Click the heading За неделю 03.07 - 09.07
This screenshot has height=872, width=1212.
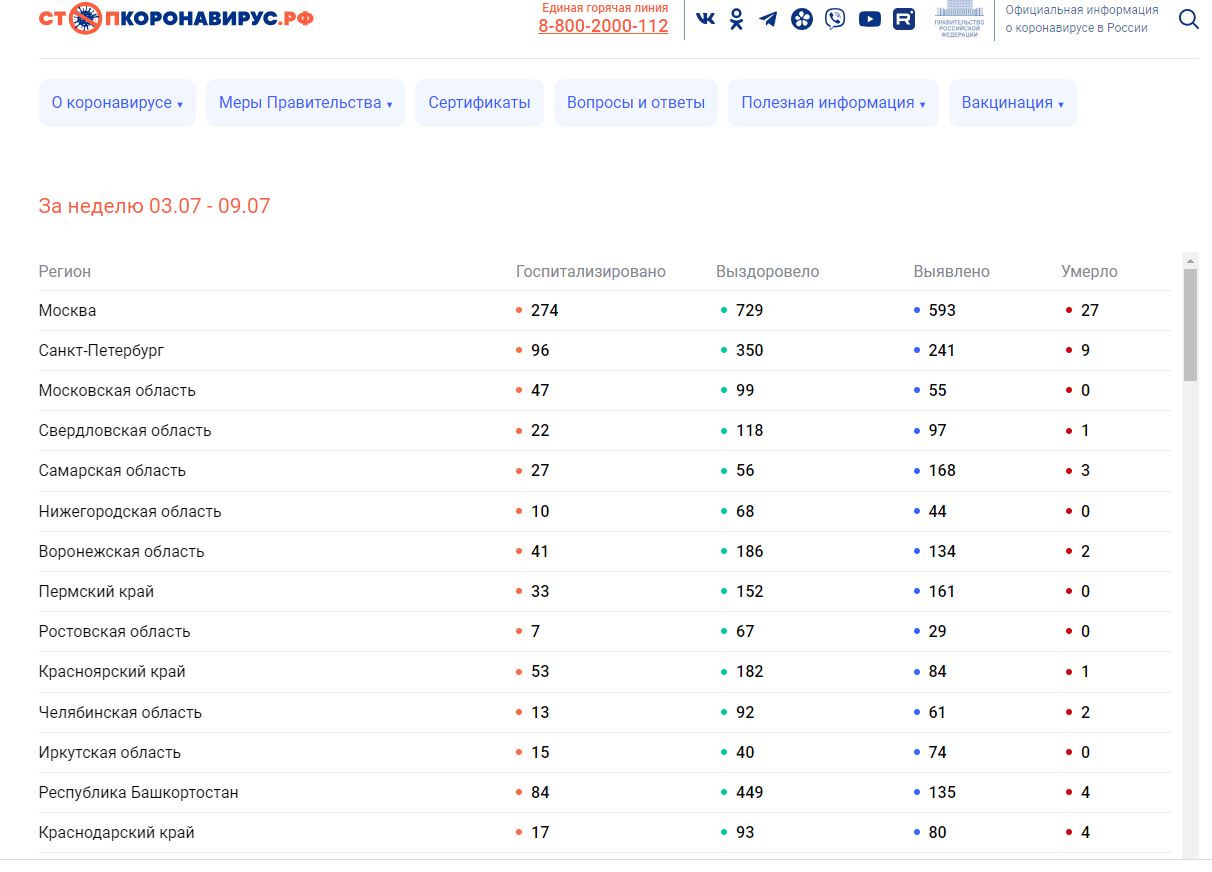(155, 207)
